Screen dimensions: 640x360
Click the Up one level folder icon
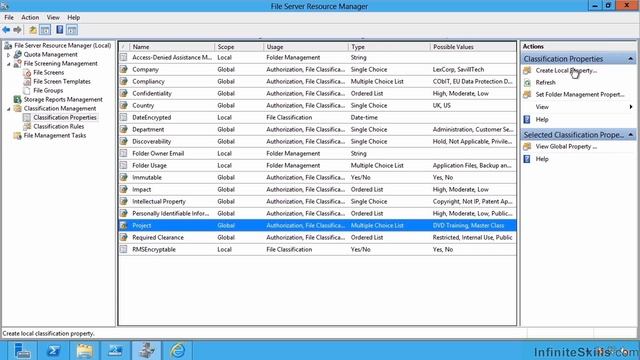pyautogui.click(x=32, y=30)
